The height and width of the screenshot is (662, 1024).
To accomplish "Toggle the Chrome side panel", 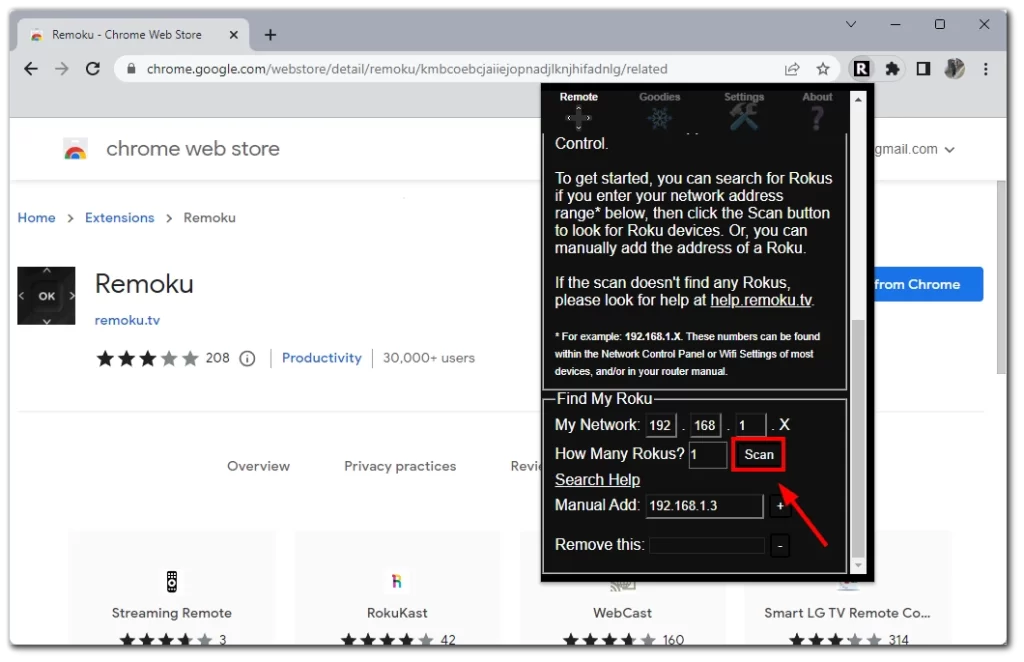I will click(x=923, y=69).
